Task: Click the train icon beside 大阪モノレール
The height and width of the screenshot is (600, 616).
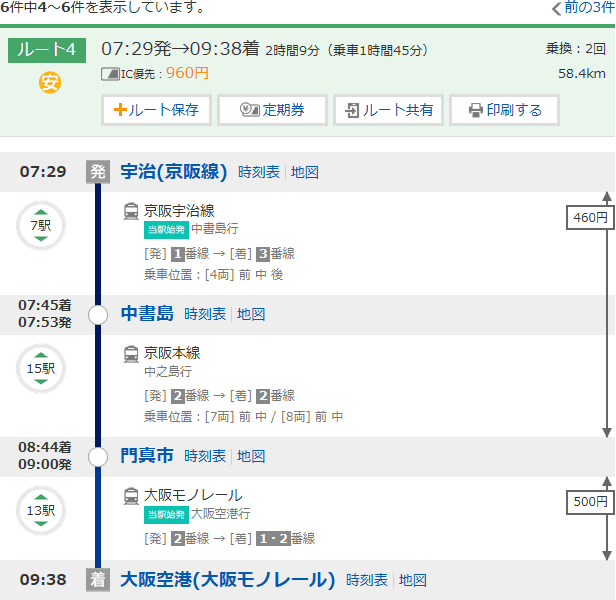Action: (x=131, y=495)
